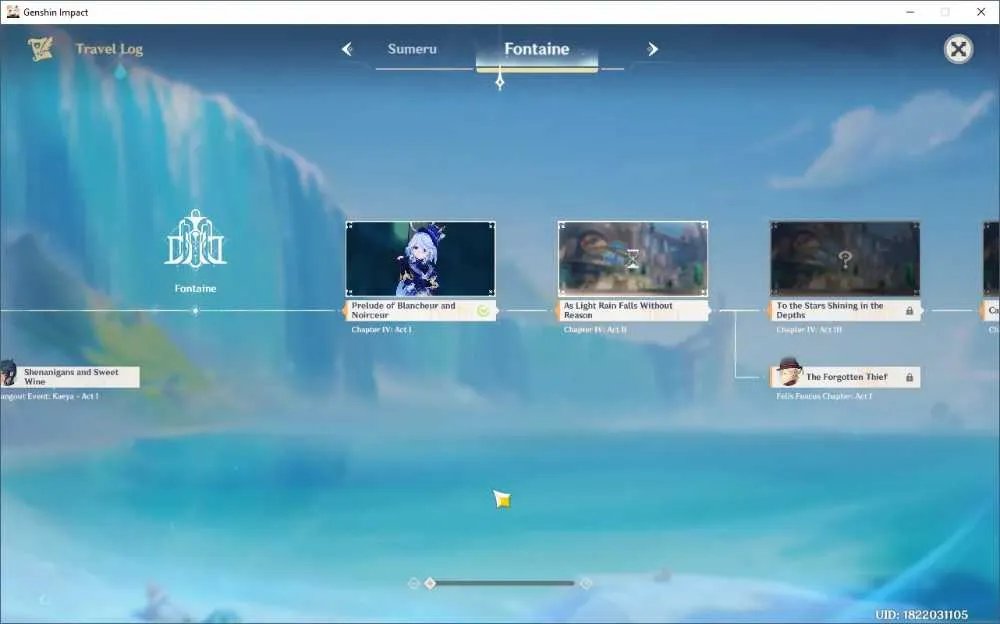Select the Fontaine tab

[x=536, y=49]
